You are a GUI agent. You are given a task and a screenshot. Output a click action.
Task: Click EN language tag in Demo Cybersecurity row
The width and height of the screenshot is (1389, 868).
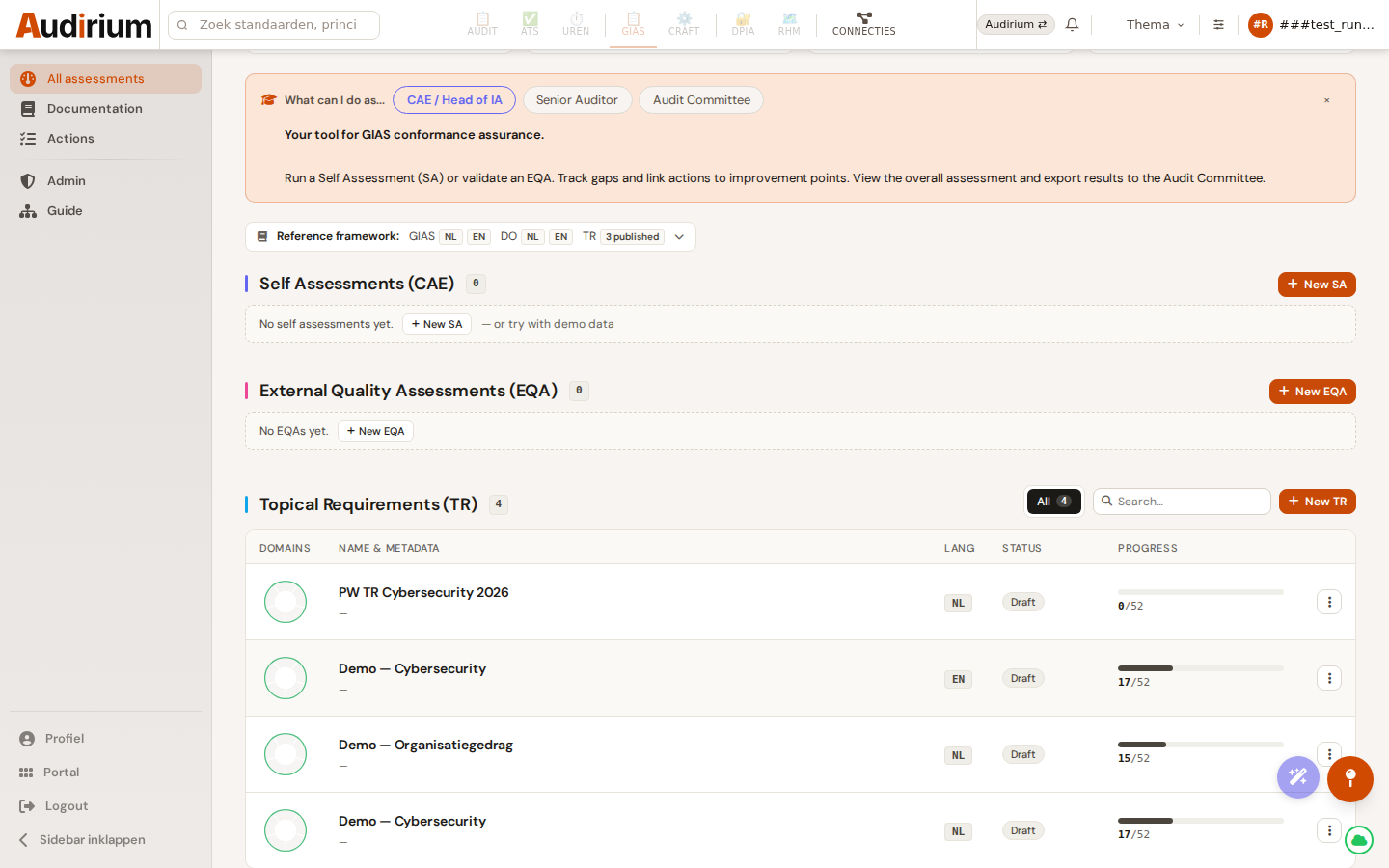click(958, 679)
